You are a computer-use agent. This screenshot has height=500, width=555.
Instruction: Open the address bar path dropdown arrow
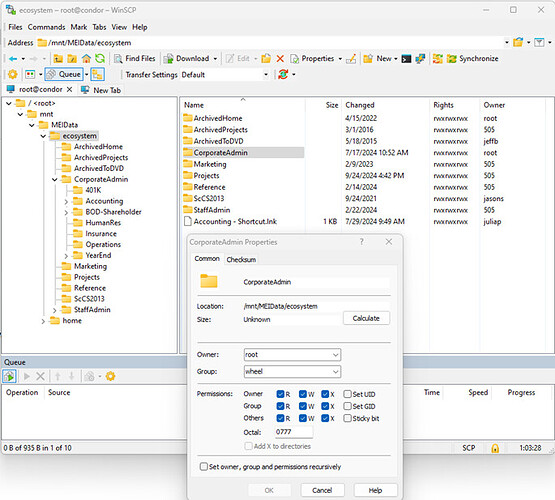(x=507, y=42)
